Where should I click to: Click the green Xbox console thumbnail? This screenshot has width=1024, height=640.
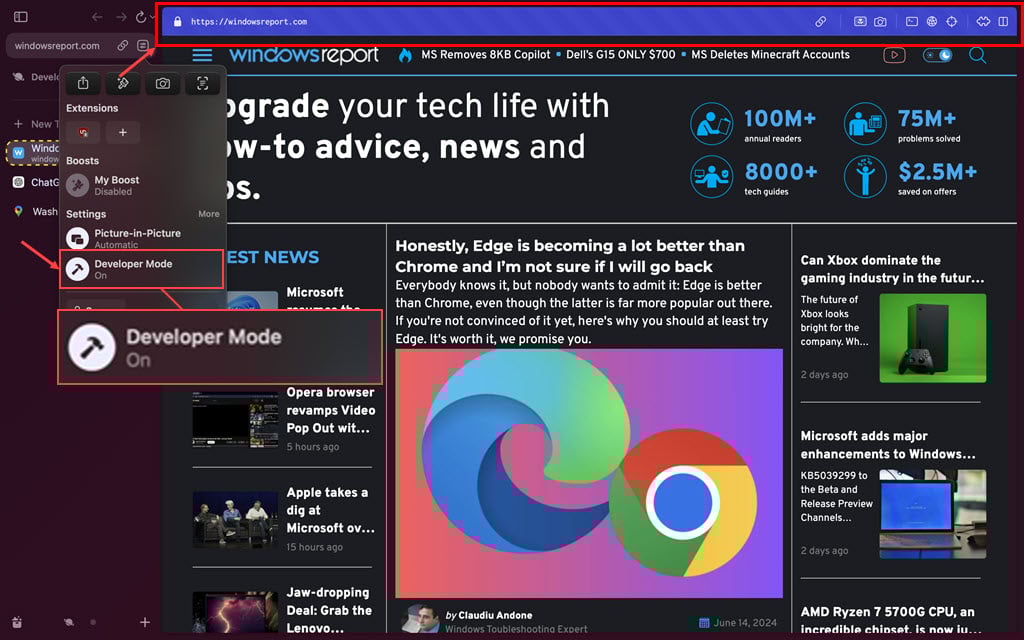pyautogui.click(x=933, y=338)
